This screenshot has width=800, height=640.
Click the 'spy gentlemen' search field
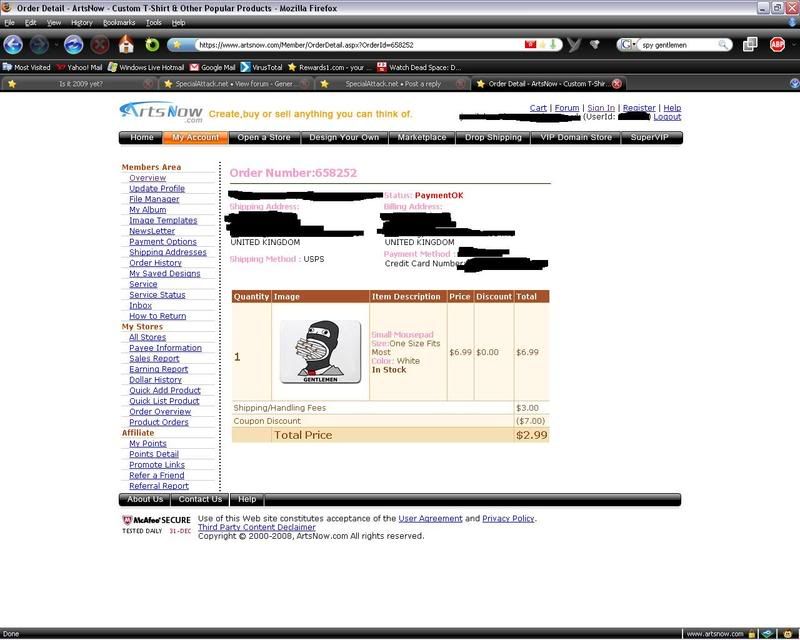(x=679, y=45)
